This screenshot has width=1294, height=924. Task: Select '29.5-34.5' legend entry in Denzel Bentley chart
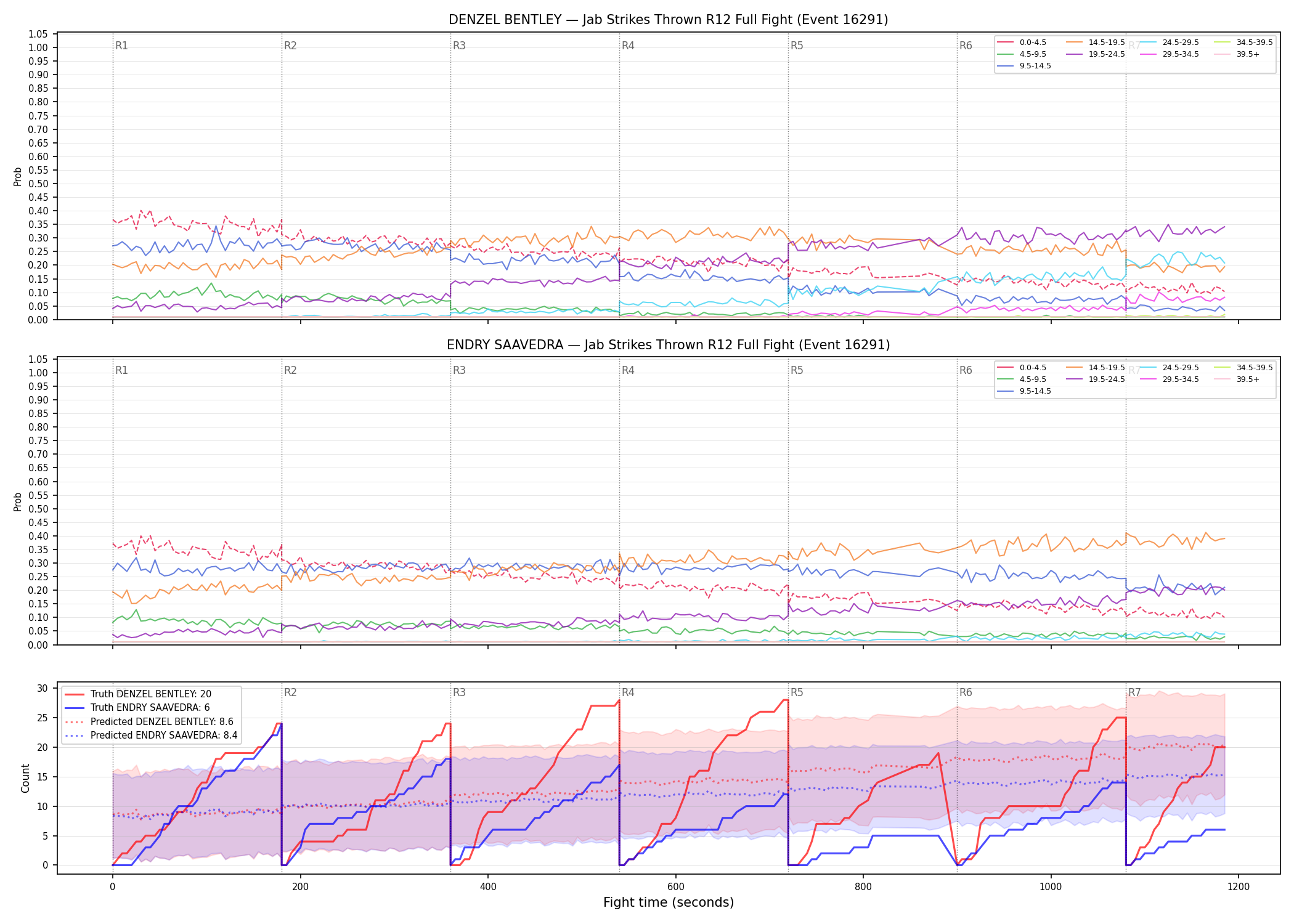pos(1170,54)
